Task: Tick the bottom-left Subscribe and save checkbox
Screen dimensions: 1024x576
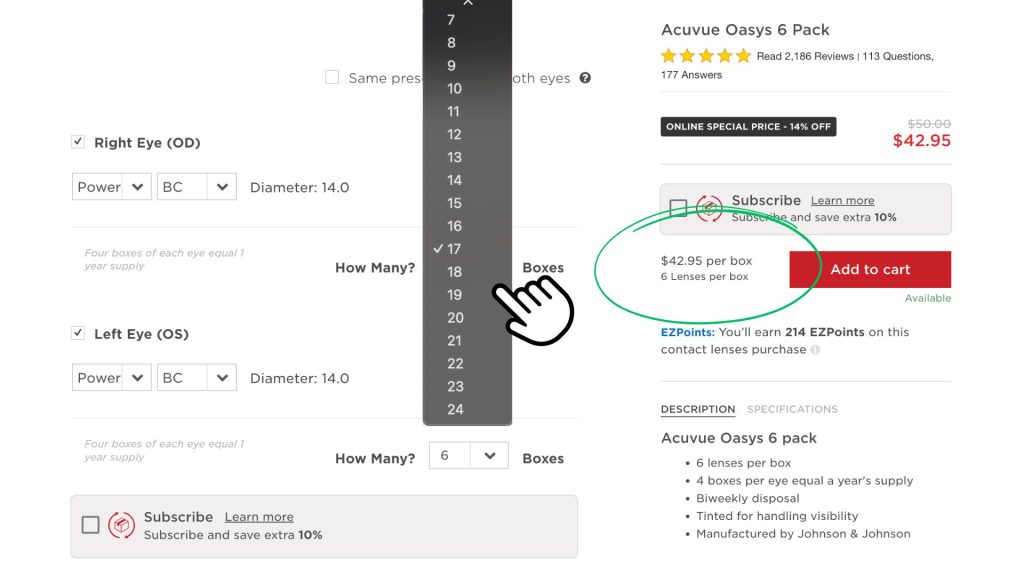Action: (91, 525)
